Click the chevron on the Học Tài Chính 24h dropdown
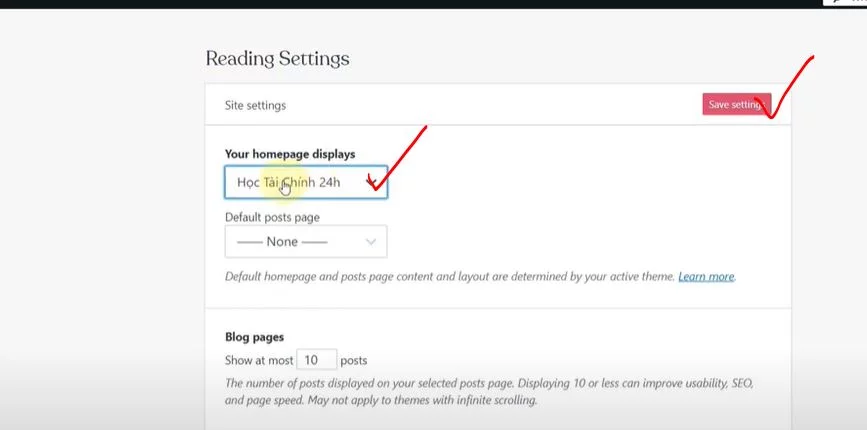867x430 pixels. pyautogui.click(x=373, y=183)
